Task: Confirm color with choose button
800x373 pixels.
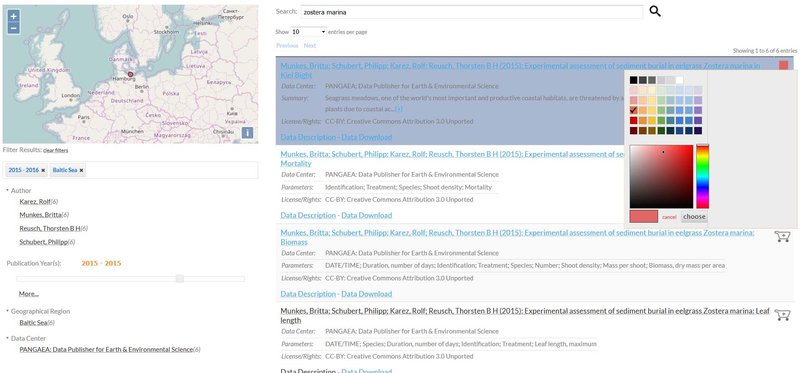Action: click(x=694, y=216)
